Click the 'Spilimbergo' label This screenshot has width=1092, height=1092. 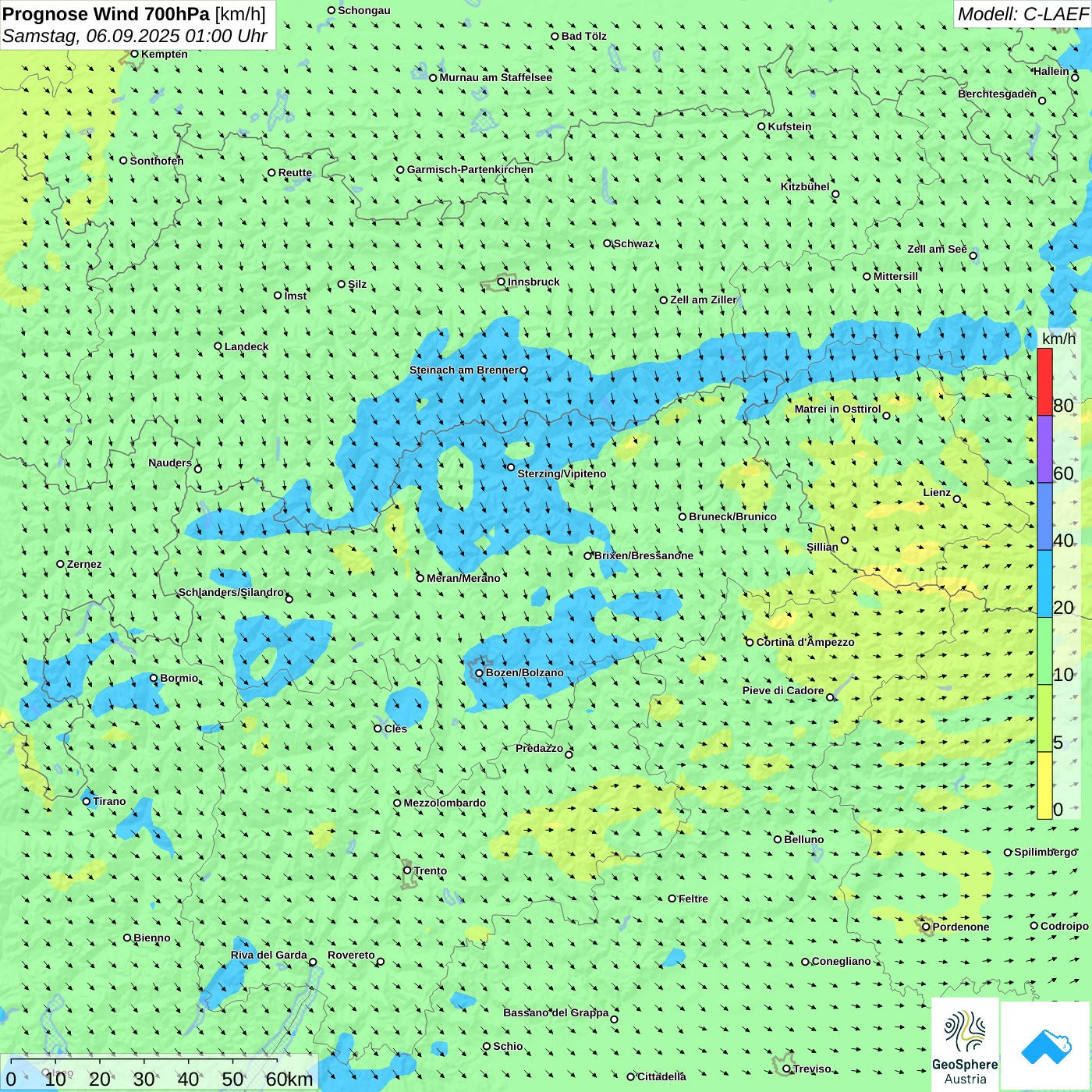[x=1045, y=852]
